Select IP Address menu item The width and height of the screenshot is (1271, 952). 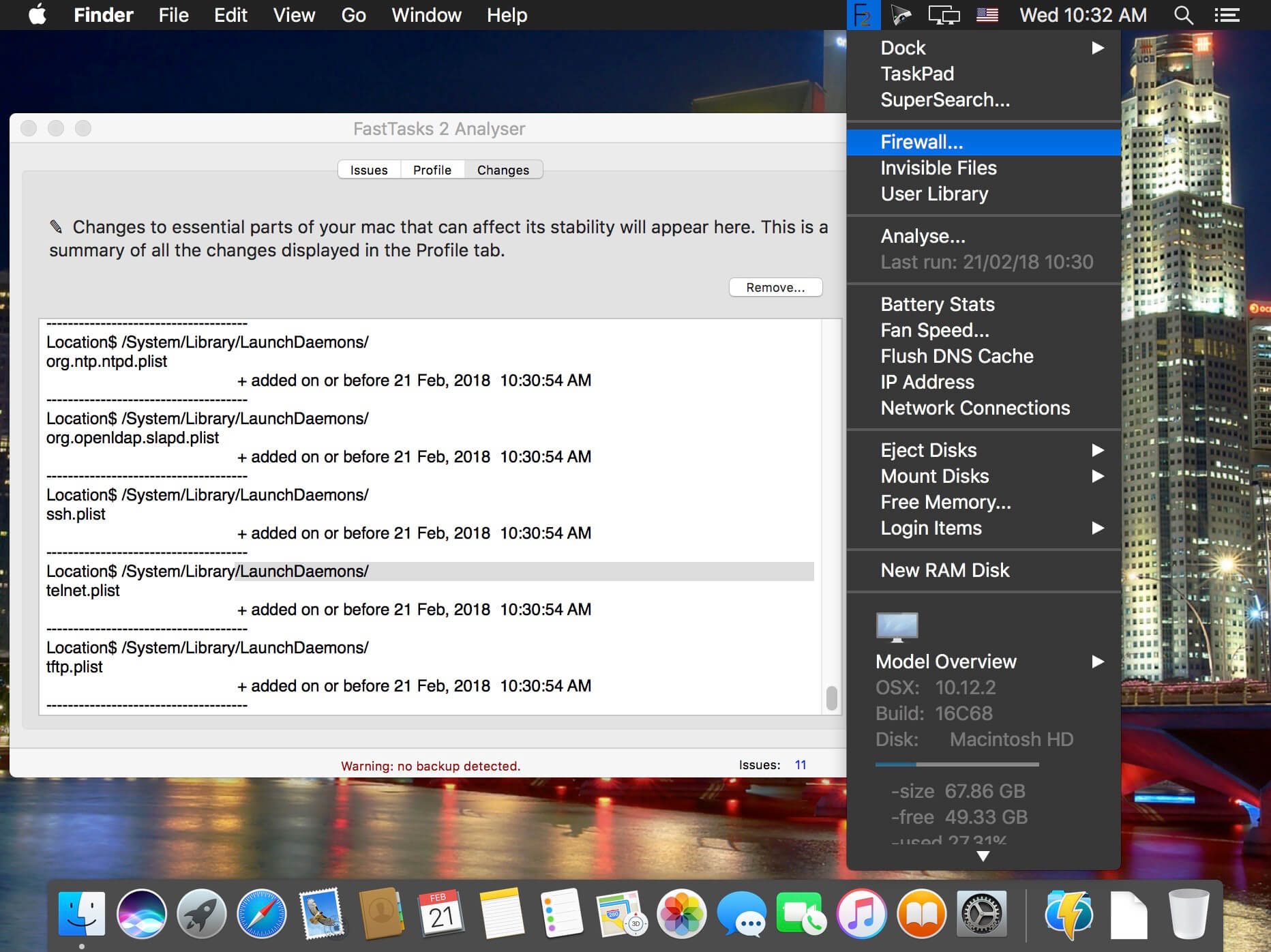[x=984, y=382]
